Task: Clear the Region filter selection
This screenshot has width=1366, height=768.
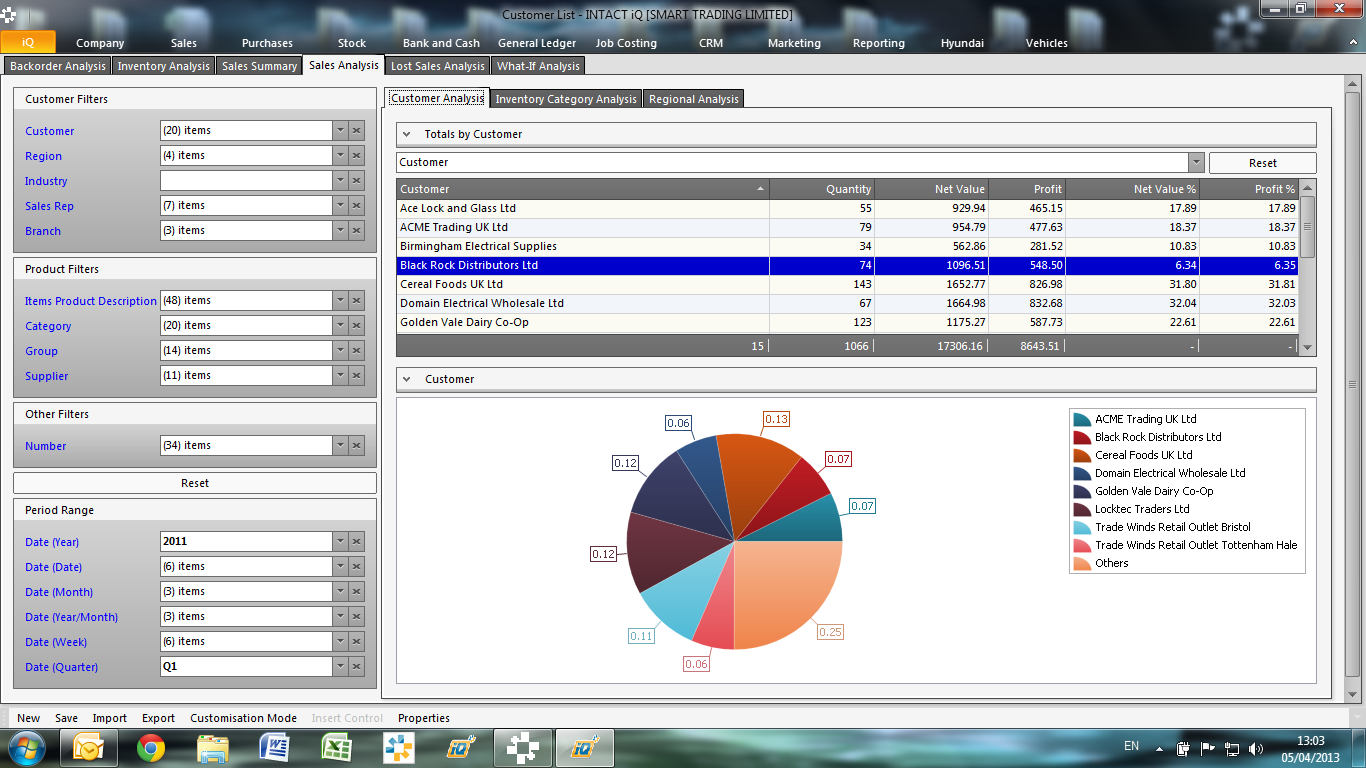Action: pyautogui.click(x=357, y=155)
